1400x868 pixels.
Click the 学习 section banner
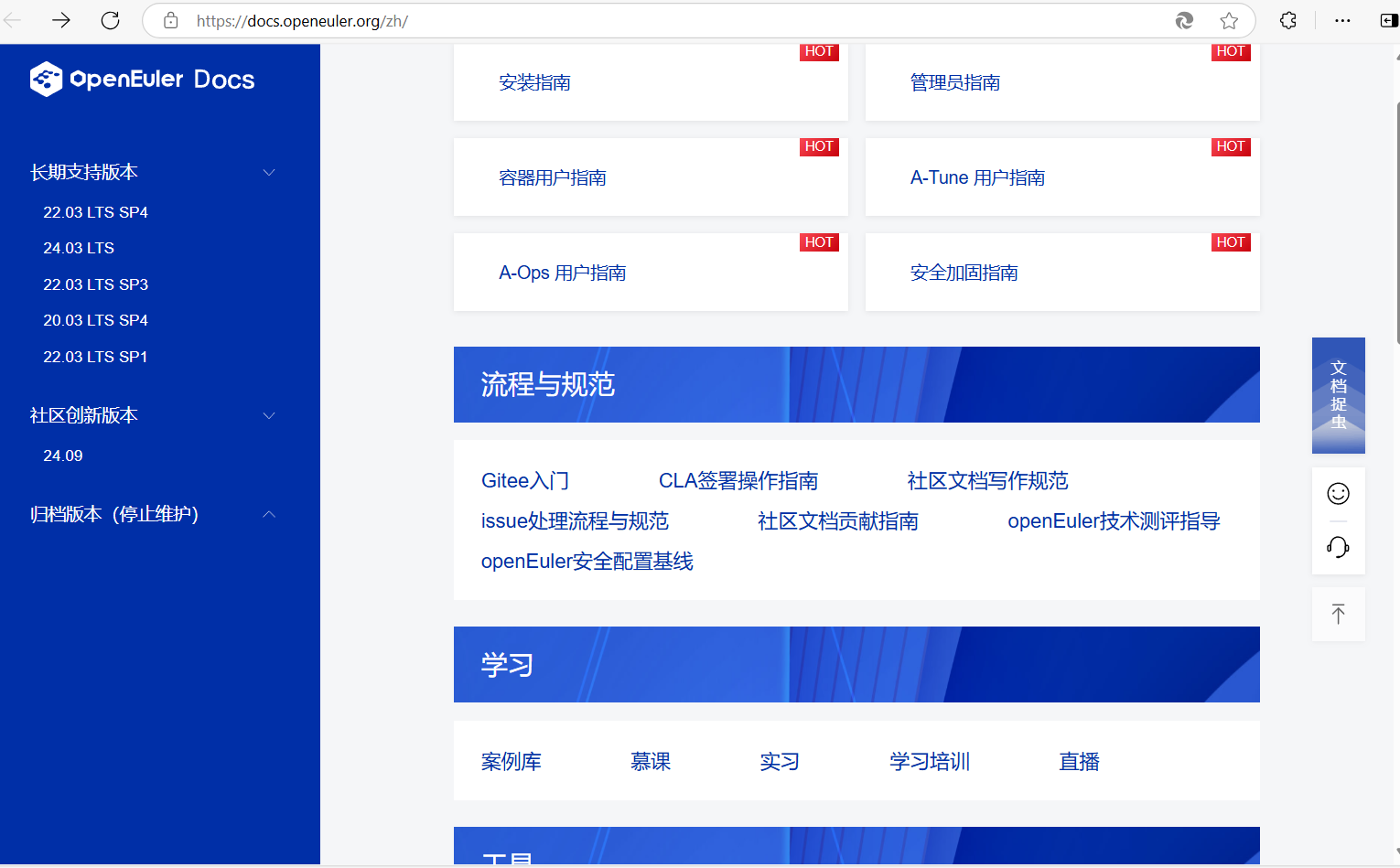coord(856,664)
